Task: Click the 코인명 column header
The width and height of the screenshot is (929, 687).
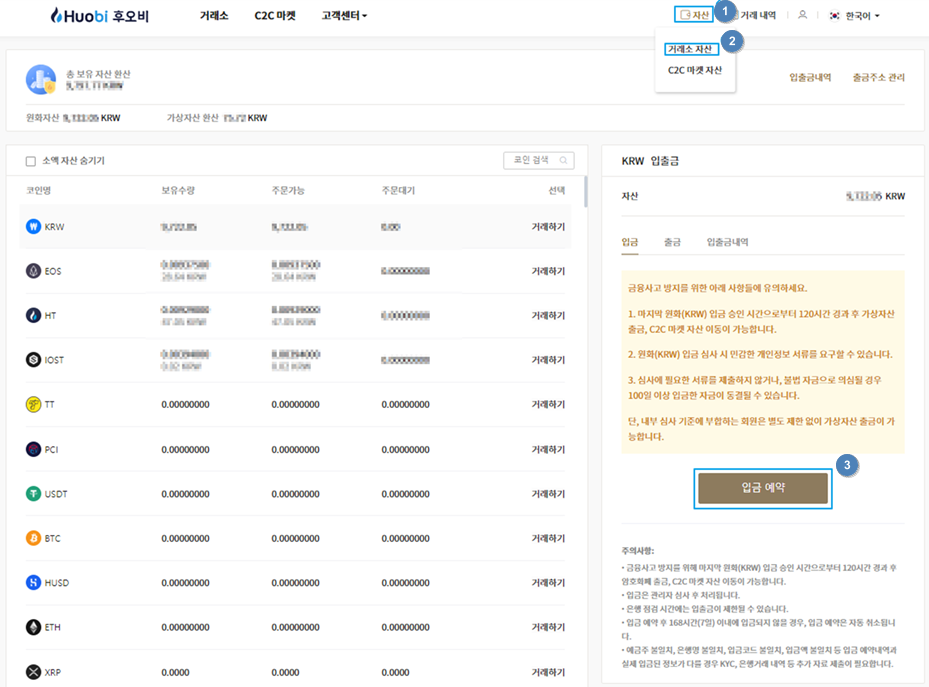Action: [39, 191]
